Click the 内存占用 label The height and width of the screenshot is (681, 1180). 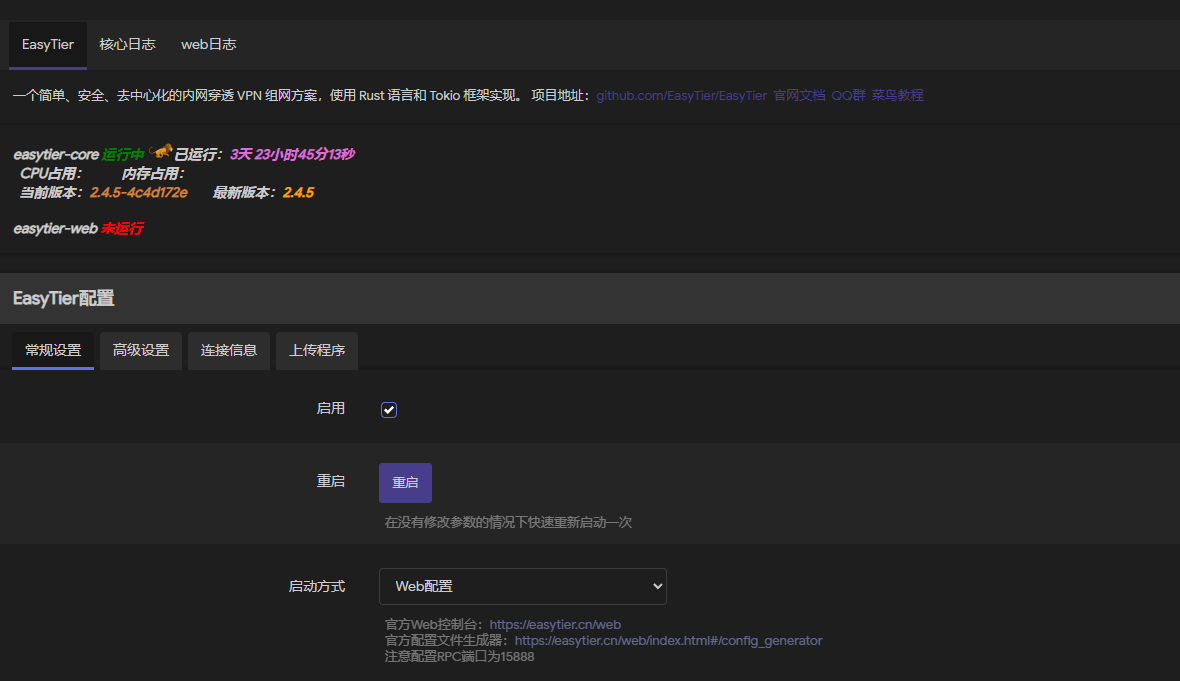pos(153,174)
